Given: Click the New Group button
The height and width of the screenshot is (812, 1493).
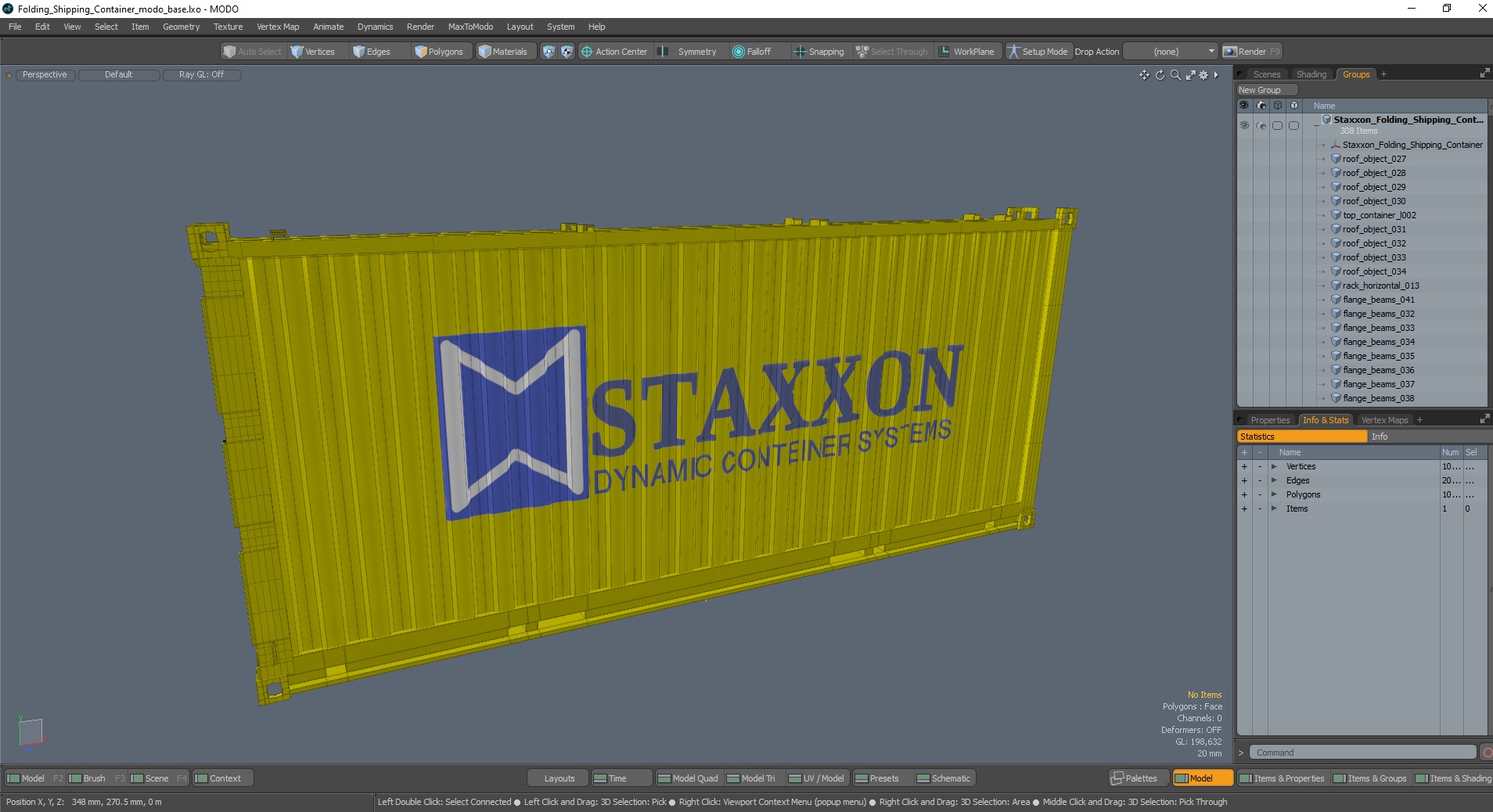Looking at the screenshot, I should [1266, 90].
